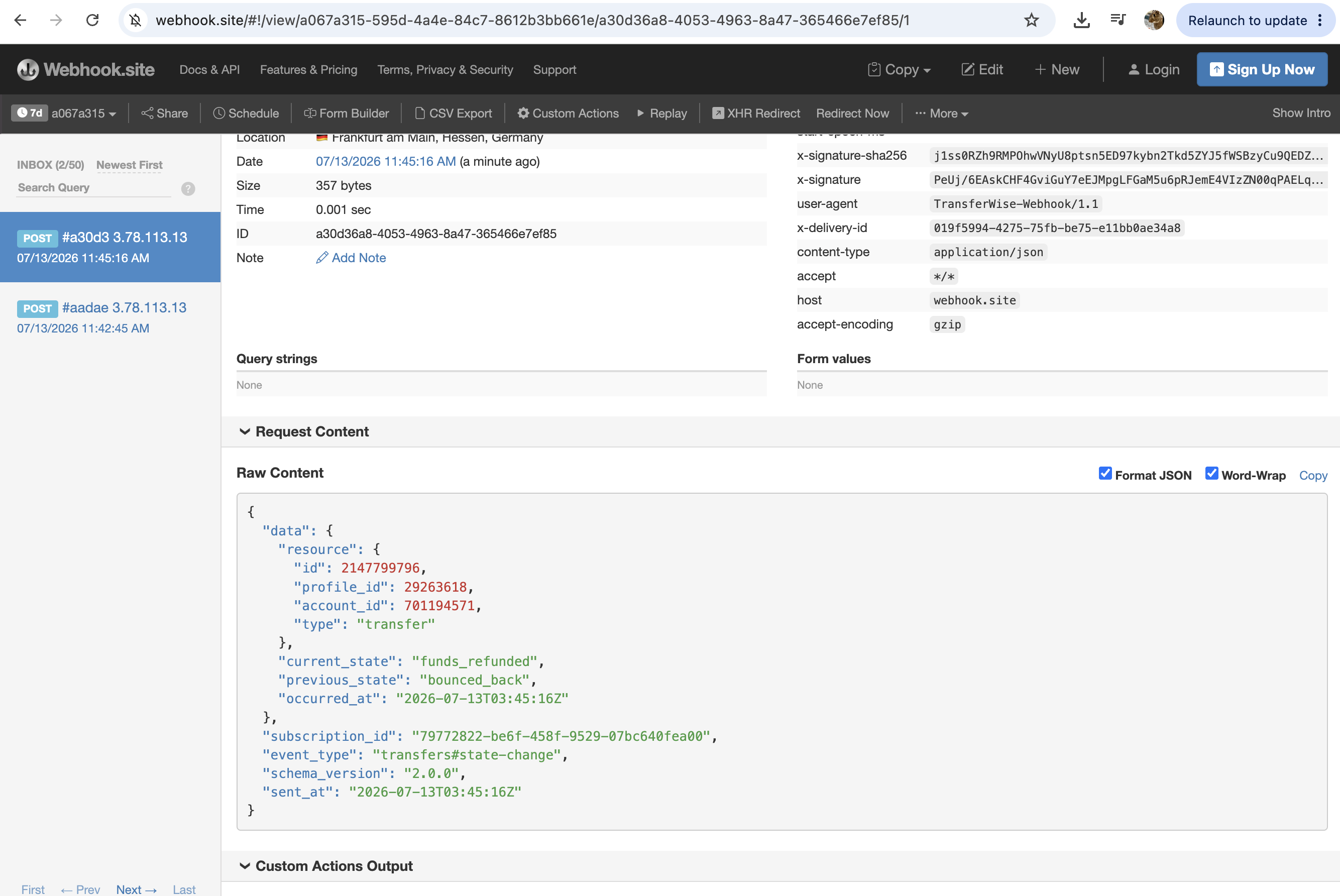Open the Support page
Viewport: 1340px width, 896px height.
point(554,70)
